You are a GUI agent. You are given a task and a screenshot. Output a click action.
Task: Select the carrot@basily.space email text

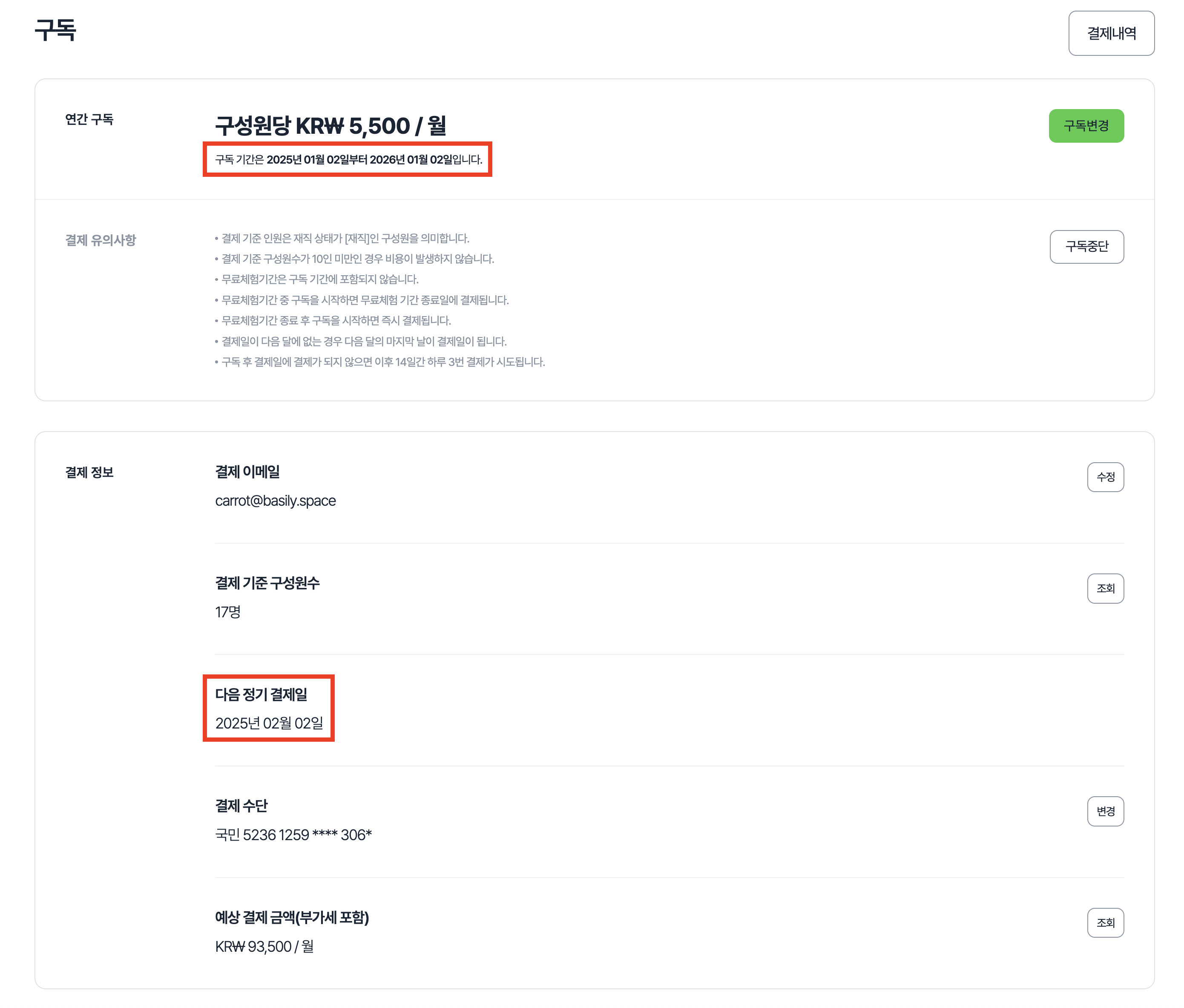[x=275, y=501]
